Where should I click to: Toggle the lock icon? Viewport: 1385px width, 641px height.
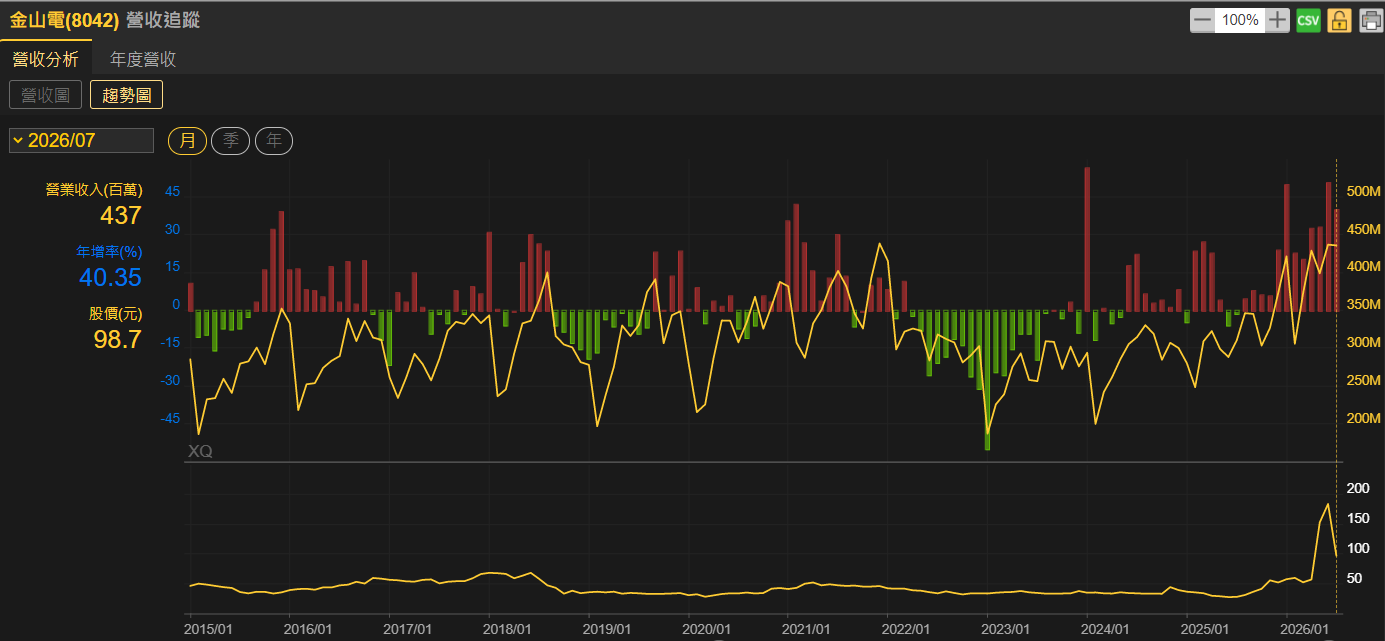pos(1339,20)
